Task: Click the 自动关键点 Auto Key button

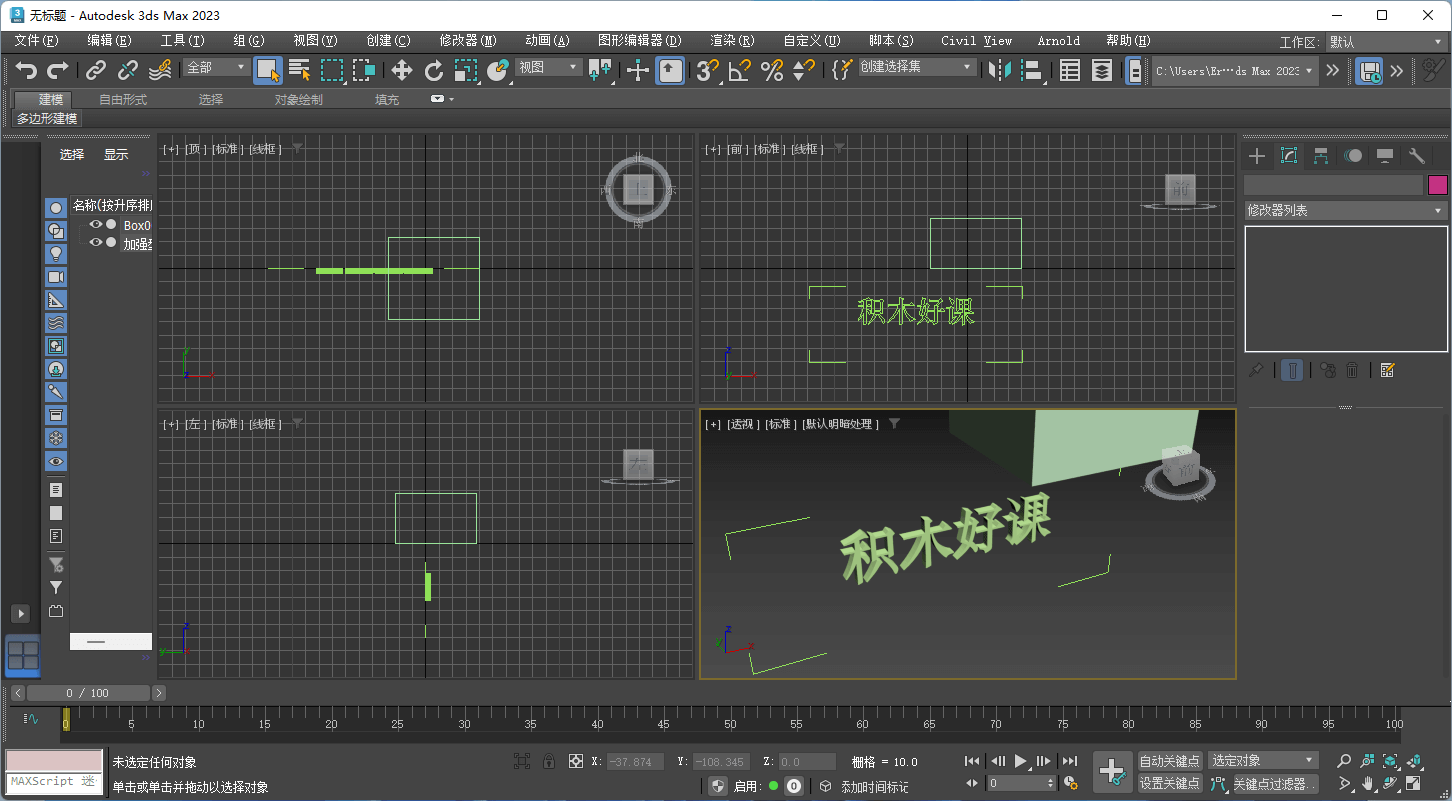Action: click(1169, 761)
